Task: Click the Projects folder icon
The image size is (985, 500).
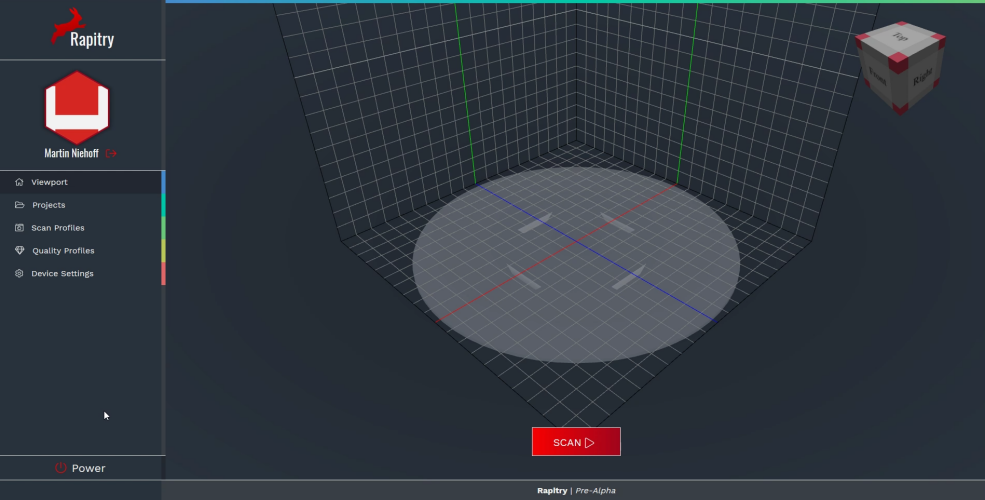Action: (x=19, y=205)
